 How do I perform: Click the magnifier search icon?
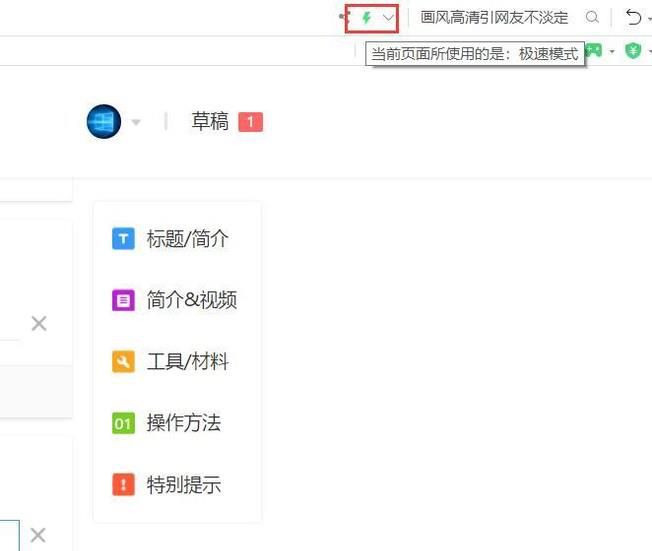[x=592, y=17]
